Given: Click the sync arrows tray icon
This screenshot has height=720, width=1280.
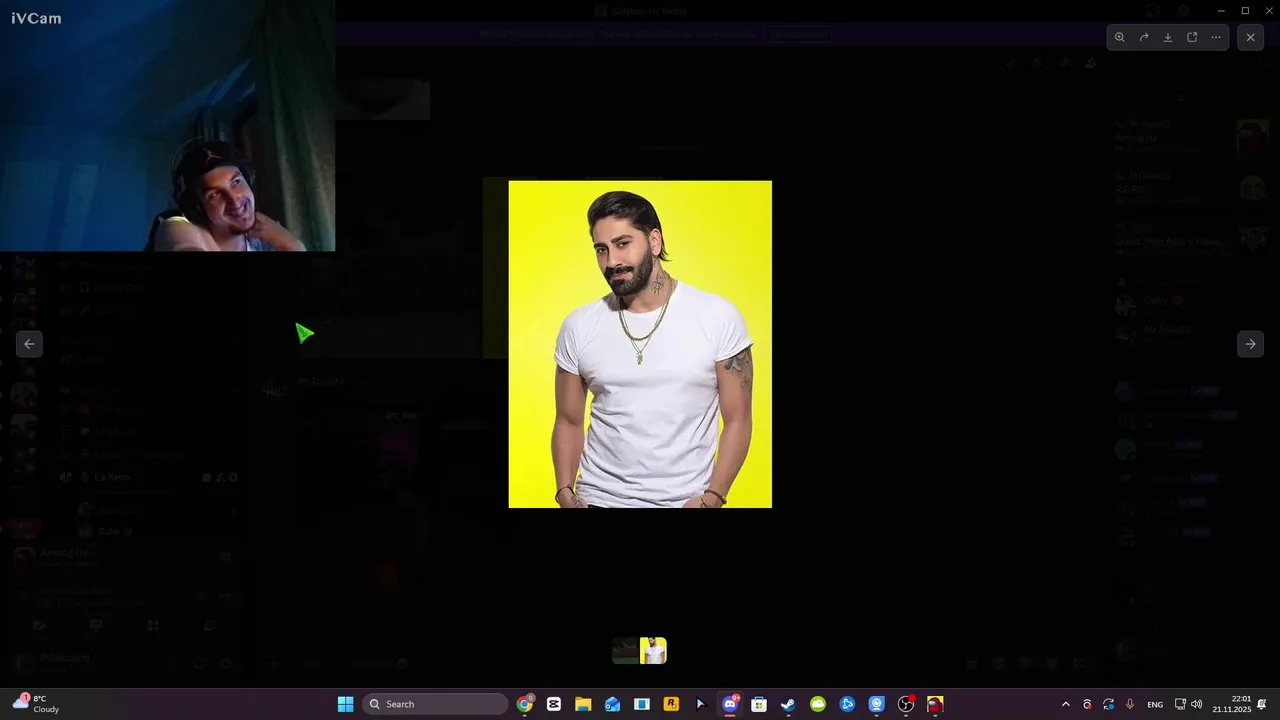Looking at the screenshot, I should tap(1108, 704).
